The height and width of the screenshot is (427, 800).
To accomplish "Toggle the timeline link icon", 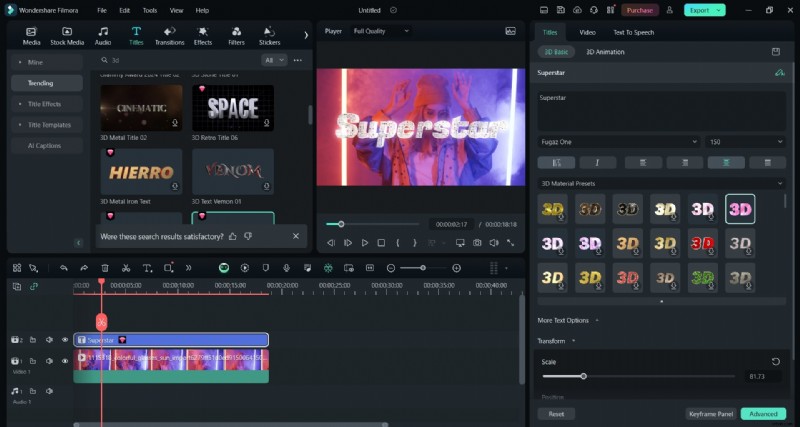I will click(x=34, y=287).
